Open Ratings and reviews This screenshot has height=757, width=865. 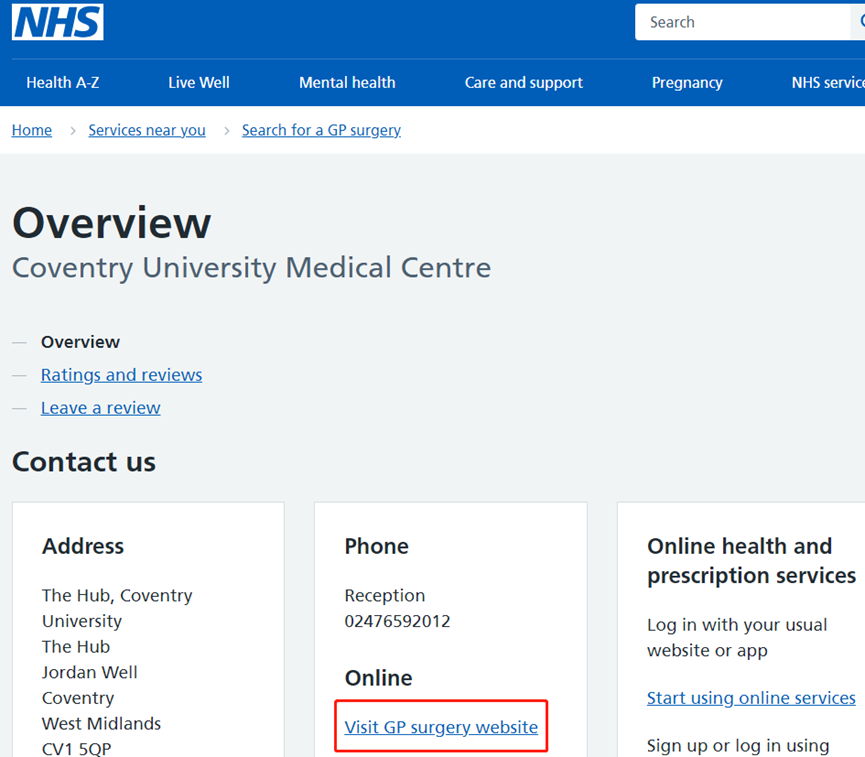pos(121,374)
